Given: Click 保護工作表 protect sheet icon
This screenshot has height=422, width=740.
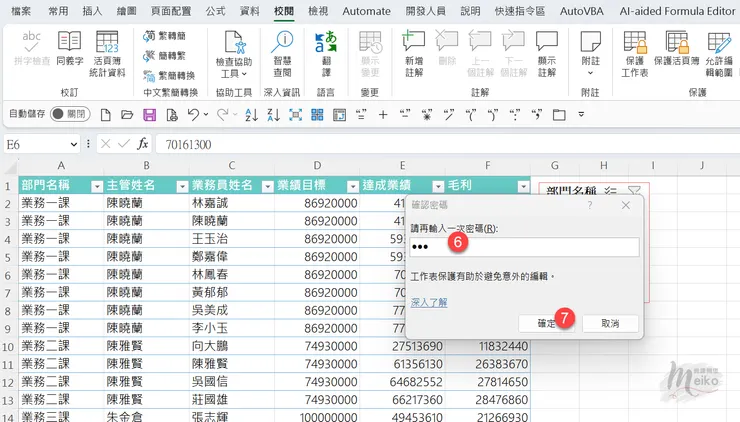Looking at the screenshot, I should coord(634,52).
